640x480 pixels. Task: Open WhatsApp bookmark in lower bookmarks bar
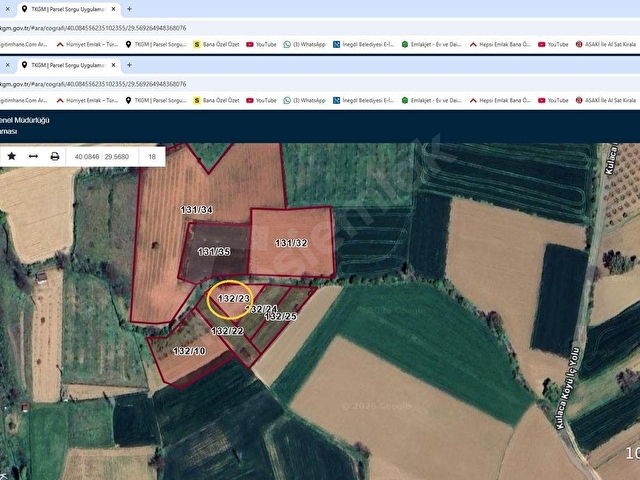tap(304, 100)
